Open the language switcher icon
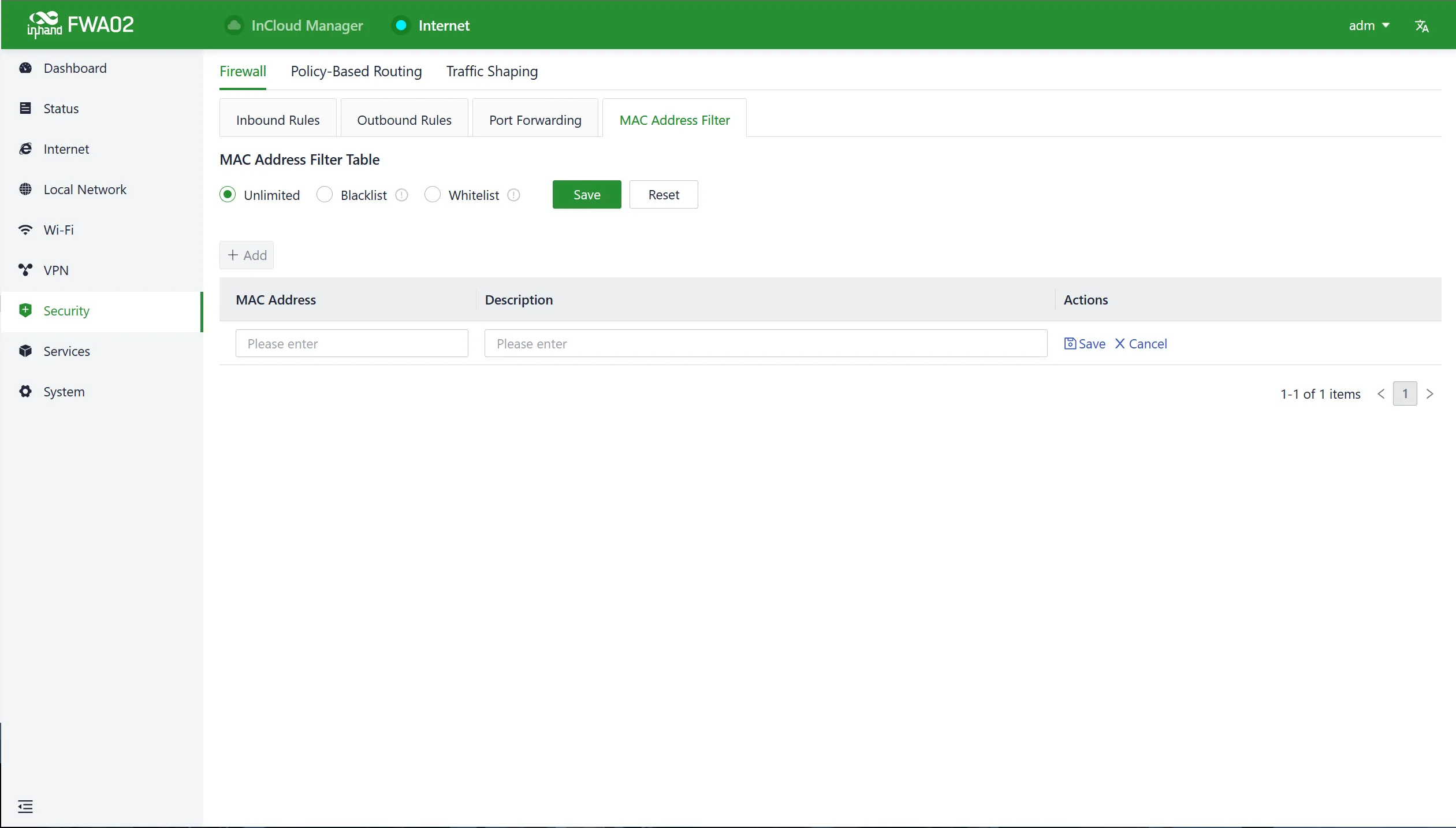Viewport: 1456px width, 828px height. [1422, 26]
